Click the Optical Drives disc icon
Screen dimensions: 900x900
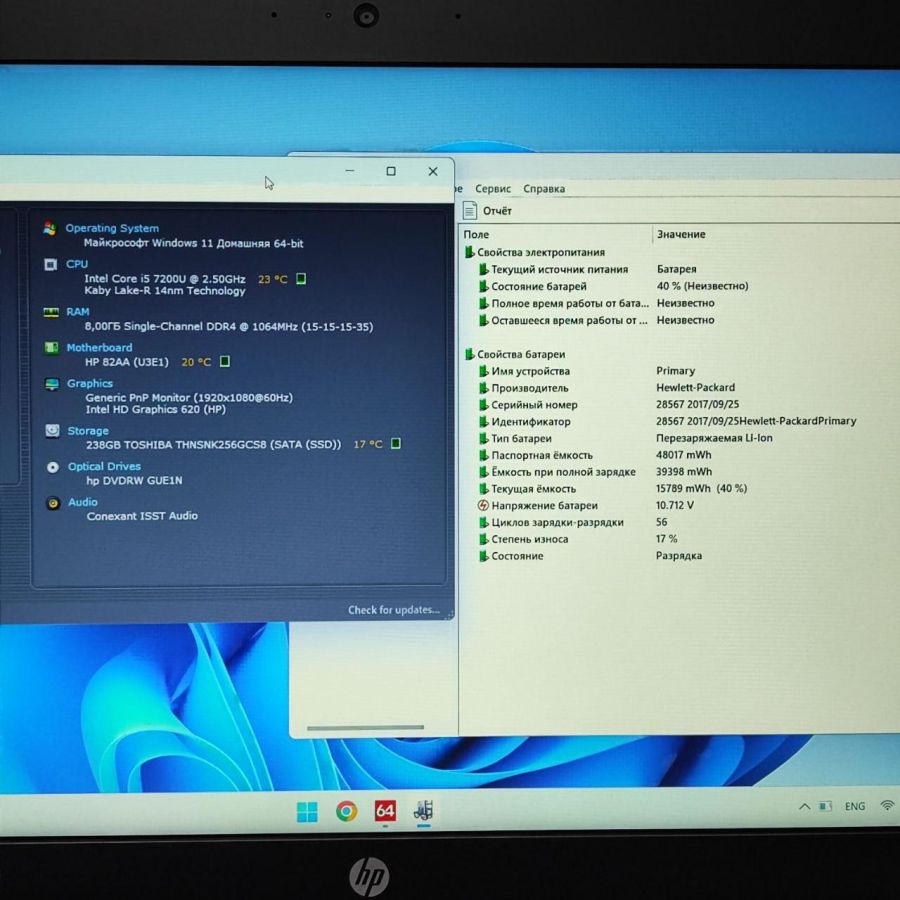[x=53, y=467]
